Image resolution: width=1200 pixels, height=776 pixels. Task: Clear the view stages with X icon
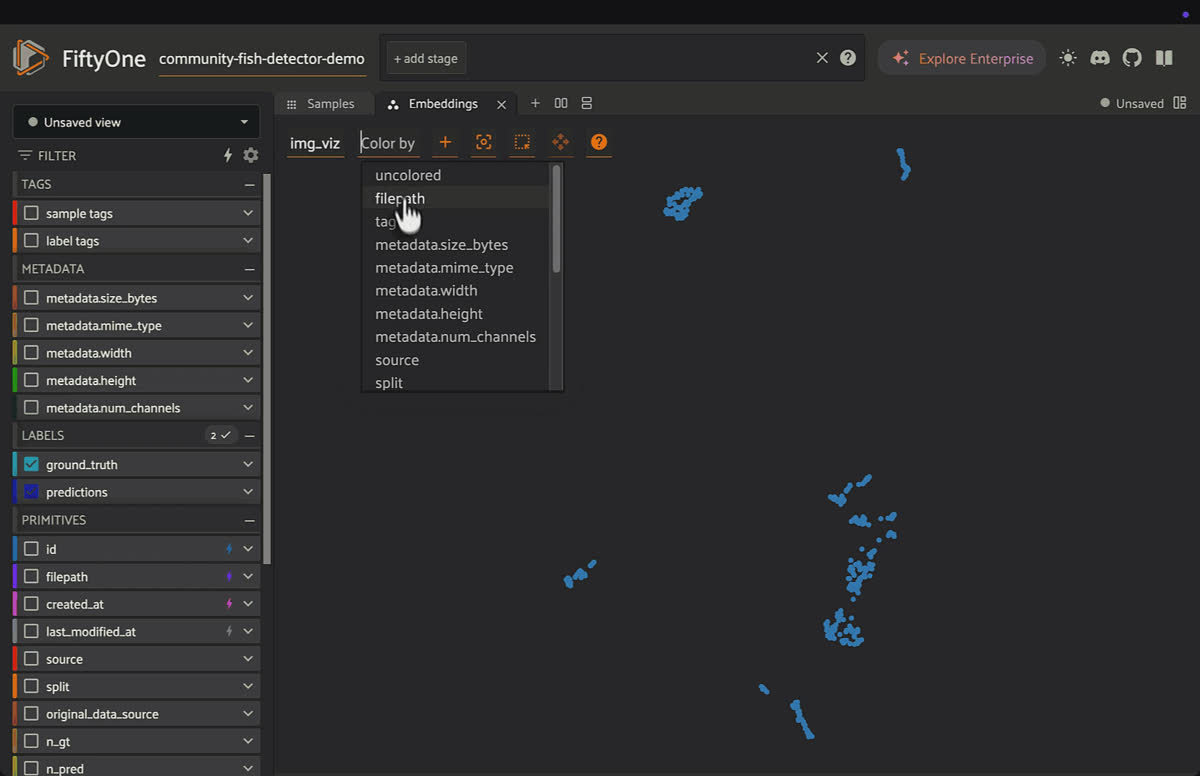click(822, 58)
